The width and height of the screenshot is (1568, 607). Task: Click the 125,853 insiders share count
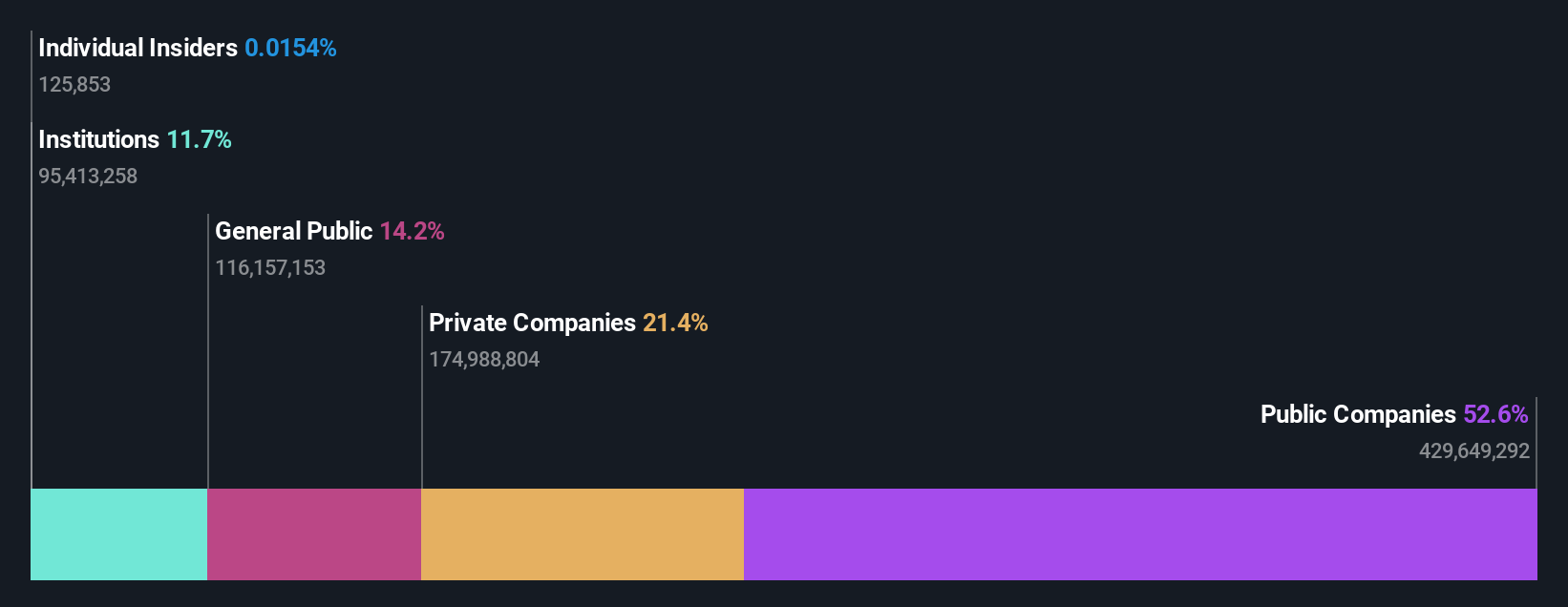click(x=74, y=85)
